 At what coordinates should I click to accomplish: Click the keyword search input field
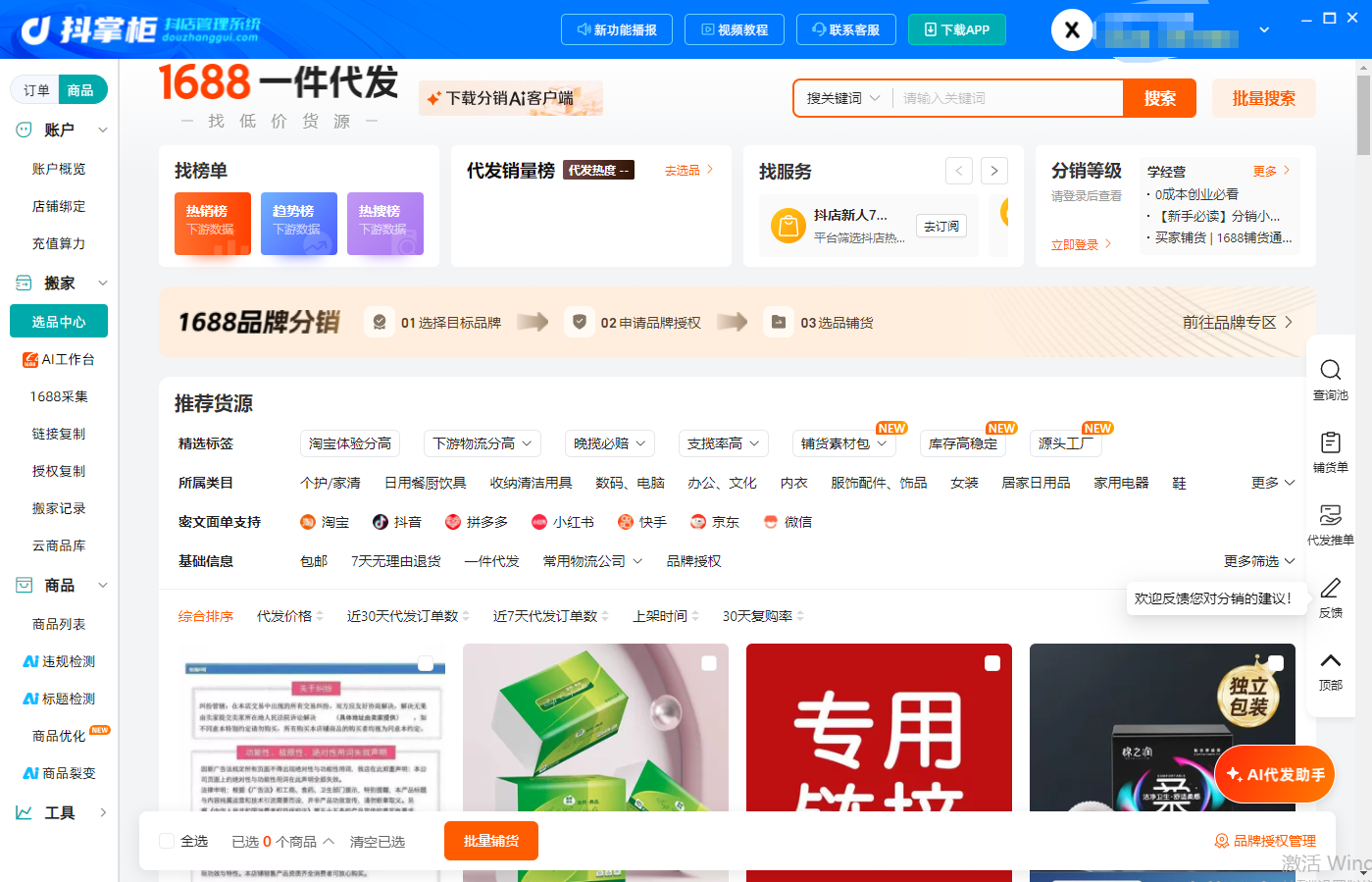point(1006,98)
